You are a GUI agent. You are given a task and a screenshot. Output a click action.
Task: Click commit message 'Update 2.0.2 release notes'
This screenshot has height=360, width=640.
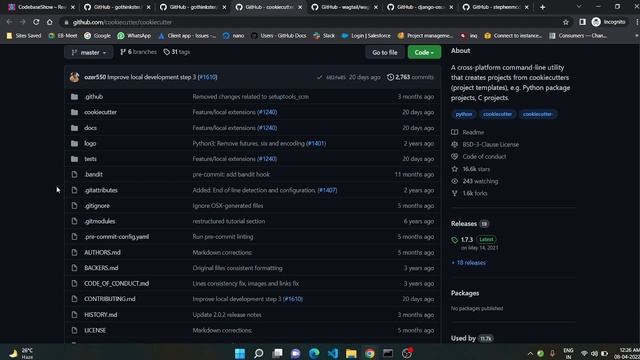[x=227, y=315]
